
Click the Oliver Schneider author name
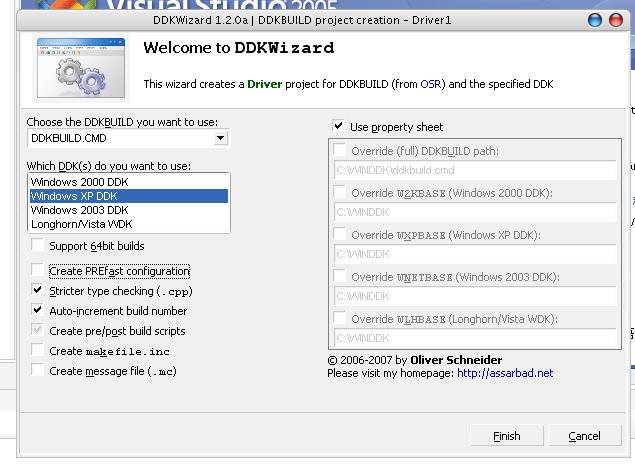point(456,360)
